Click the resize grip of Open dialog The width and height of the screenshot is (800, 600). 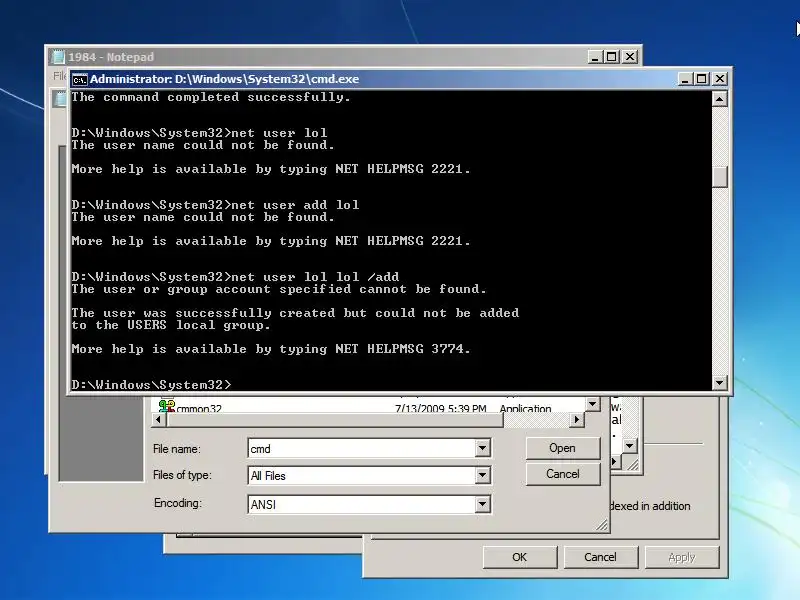(x=602, y=524)
